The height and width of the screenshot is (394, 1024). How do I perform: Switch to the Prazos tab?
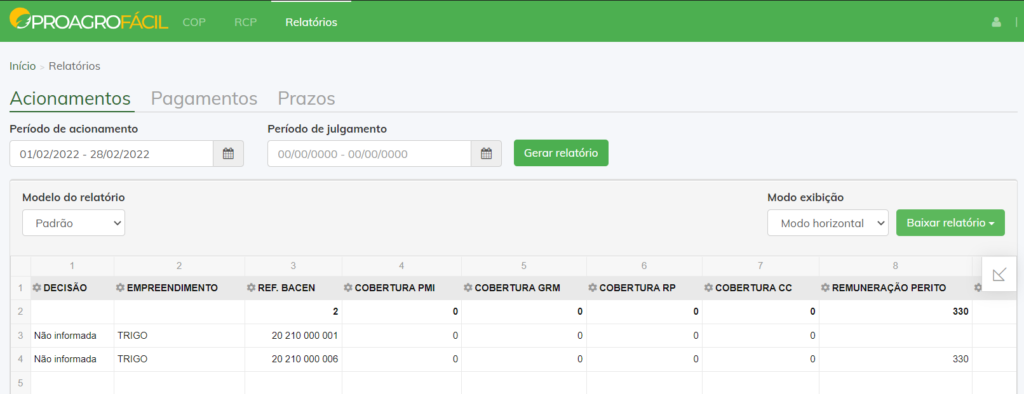point(306,99)
